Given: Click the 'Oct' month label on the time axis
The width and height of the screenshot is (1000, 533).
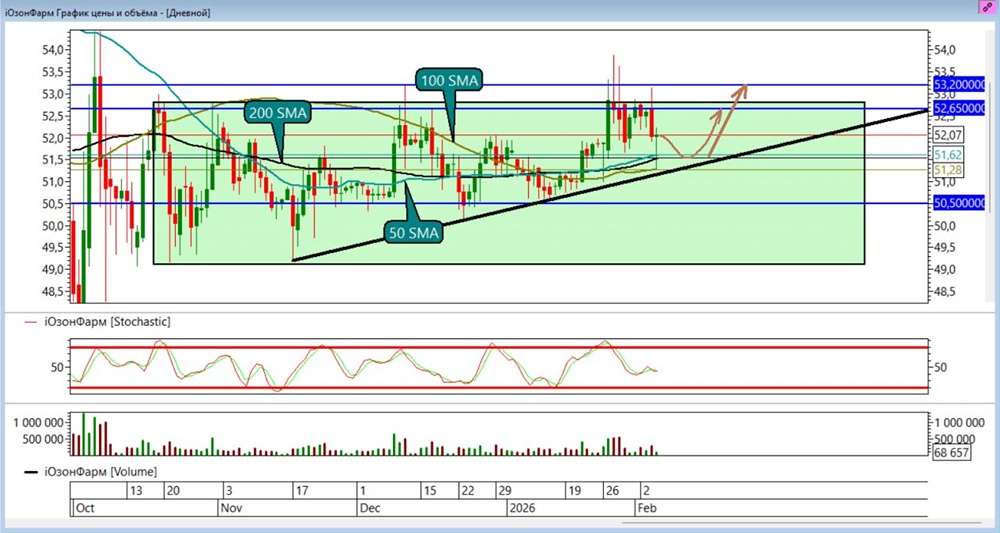Looking at the screenshot, I should (85, 508).
